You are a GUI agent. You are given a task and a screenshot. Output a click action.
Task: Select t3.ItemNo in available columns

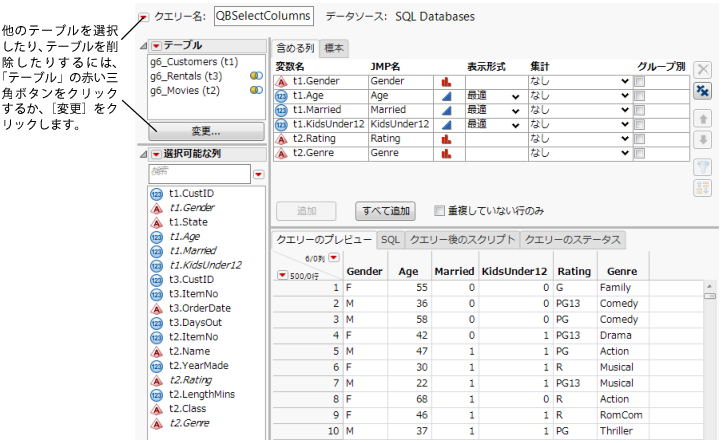pyautogui.click(x=194, y=294)
